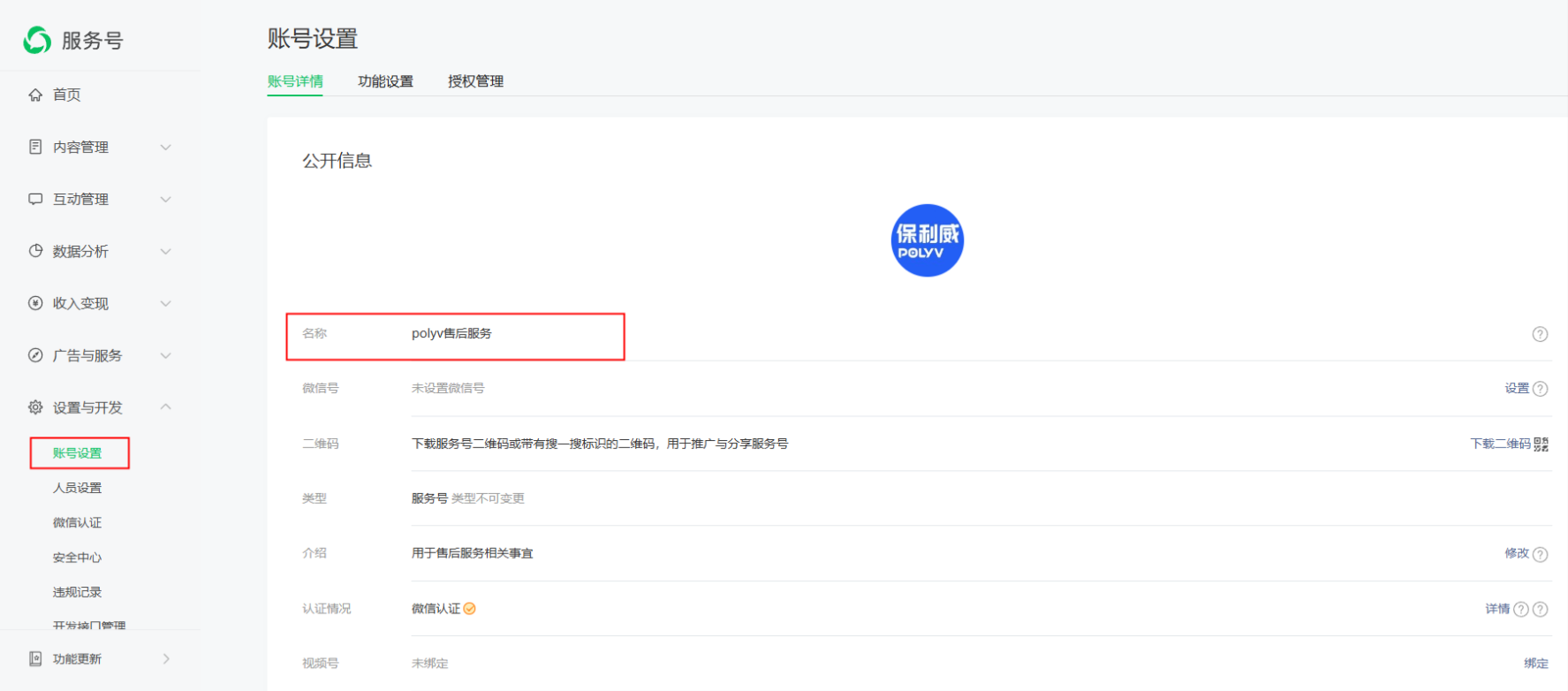
Task: Click the 数据分析 pie chart icon
Action: [35, 251]
